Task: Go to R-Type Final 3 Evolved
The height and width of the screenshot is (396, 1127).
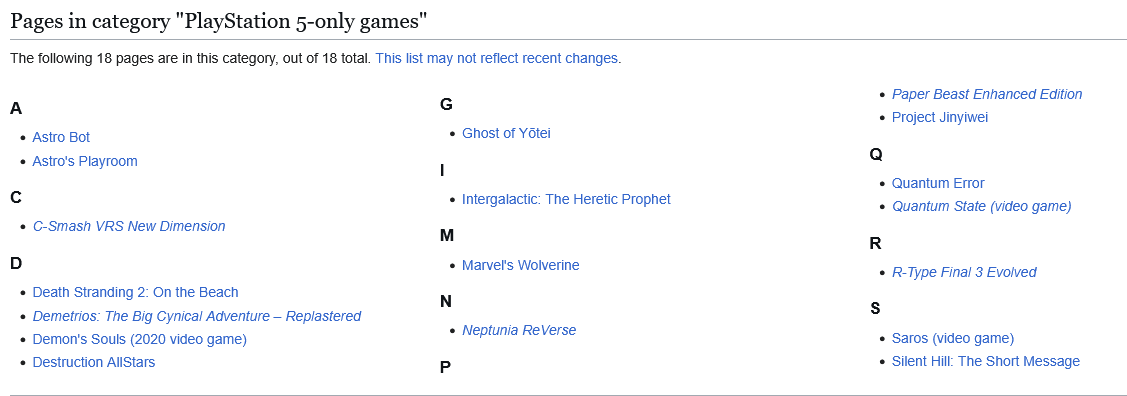Action: point(964,272)
